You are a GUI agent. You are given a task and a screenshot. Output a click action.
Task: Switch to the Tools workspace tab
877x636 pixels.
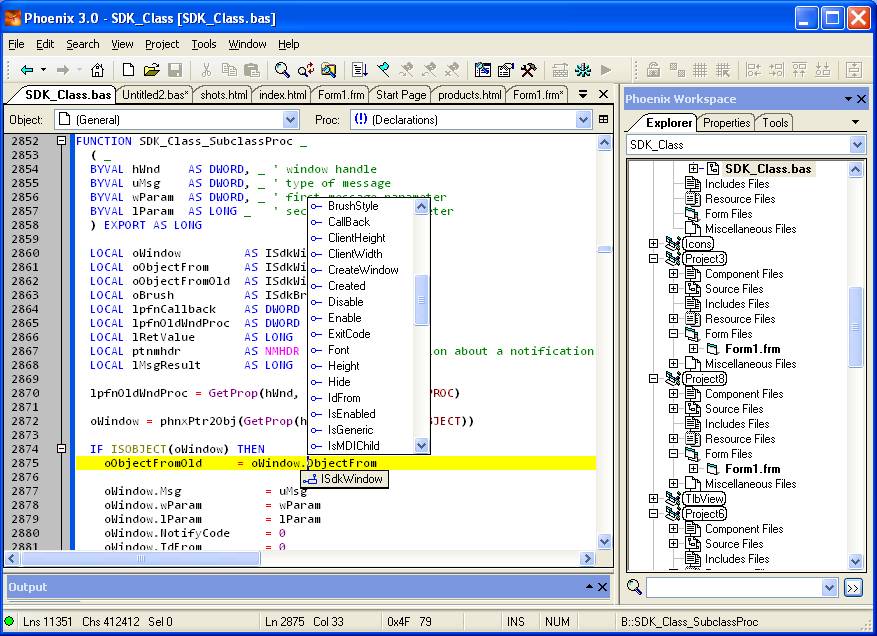coord(775,123)
